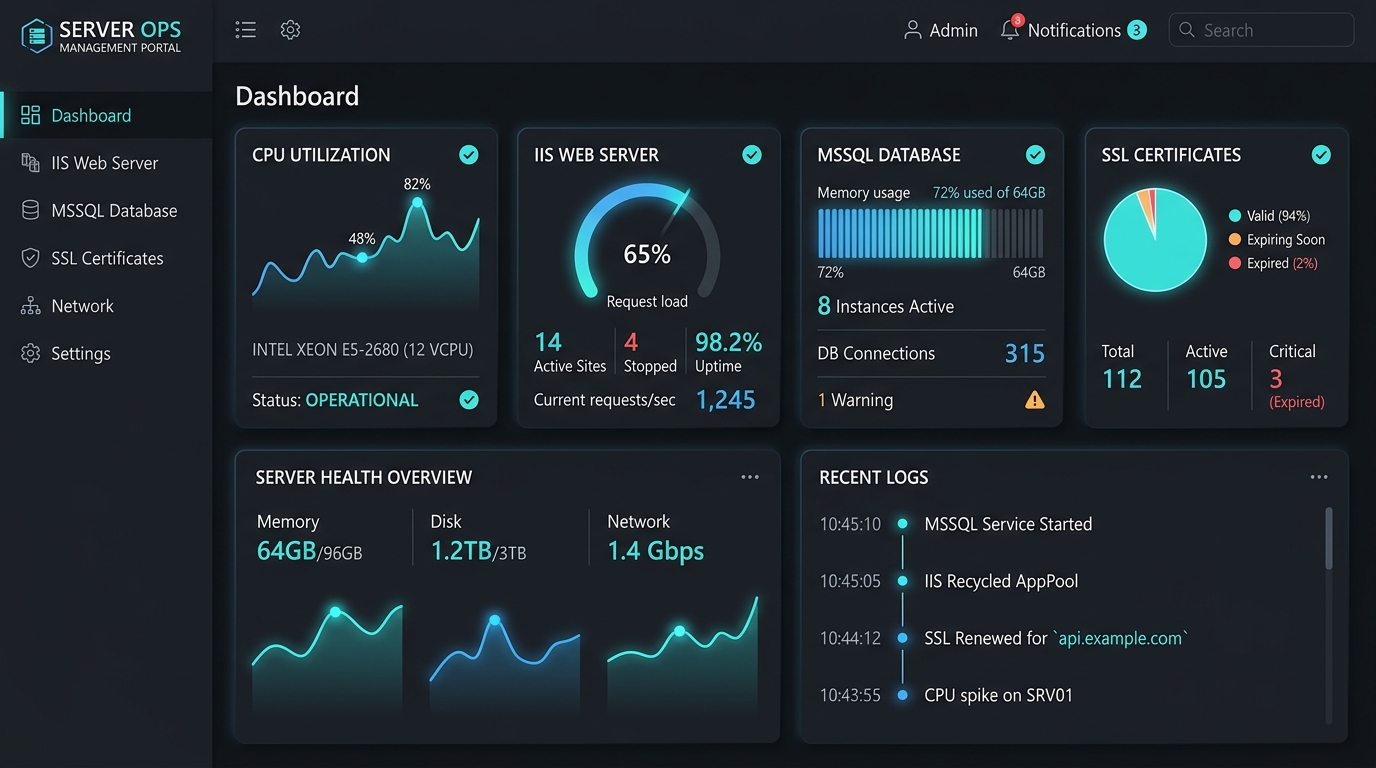Click the 48% point on CPU chart
The height and width of the screenshot is (768, 1376).
(x=362, y=257)
